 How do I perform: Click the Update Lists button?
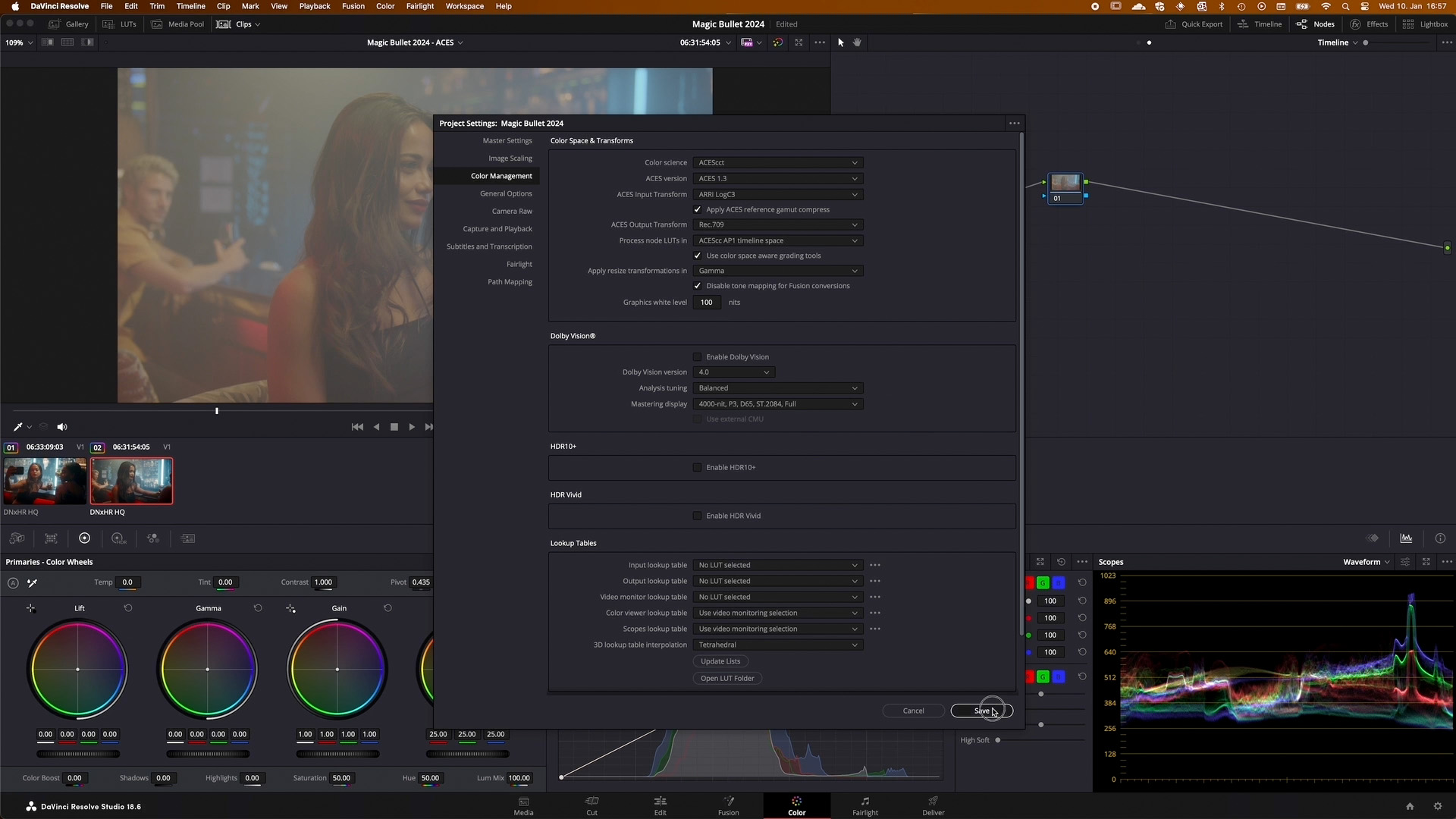coord(720,662)
